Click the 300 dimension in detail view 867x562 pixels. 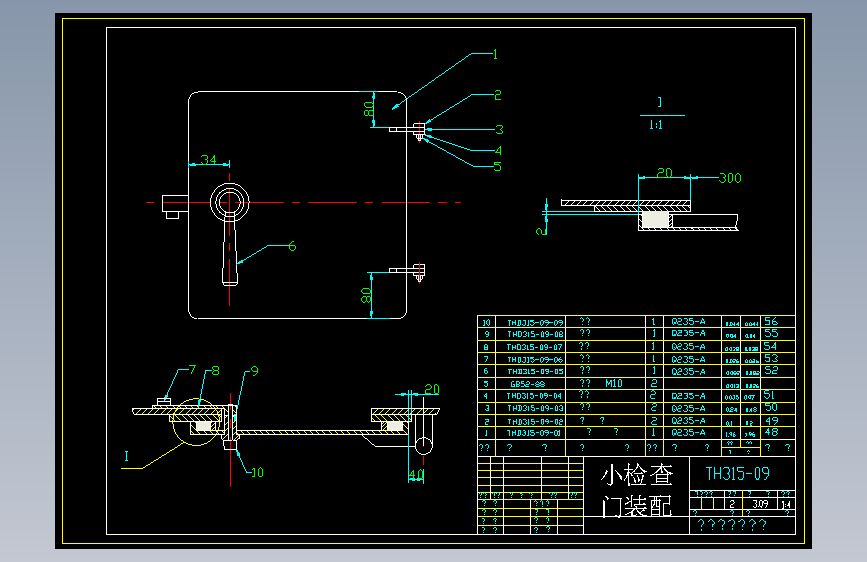pyautogui.click(x=730, y=178)
